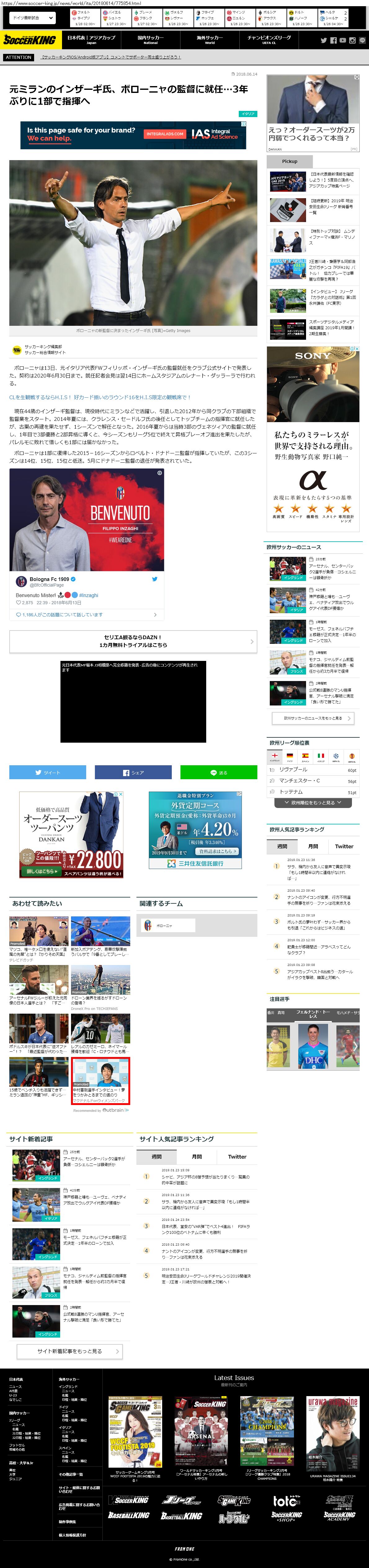Screen dimensions: 369x1568
Task: Click the イタリア category tag
Action: point(248,114)
